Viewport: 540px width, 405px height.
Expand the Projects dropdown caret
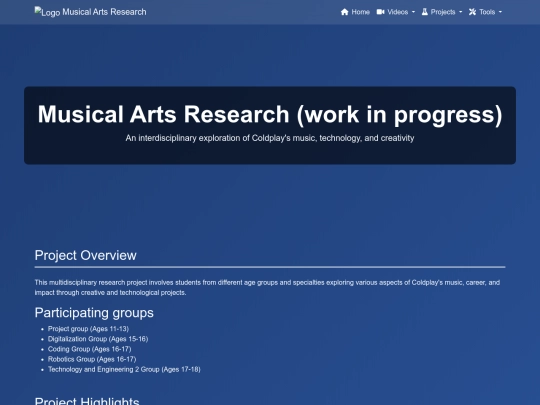(460, 12)
